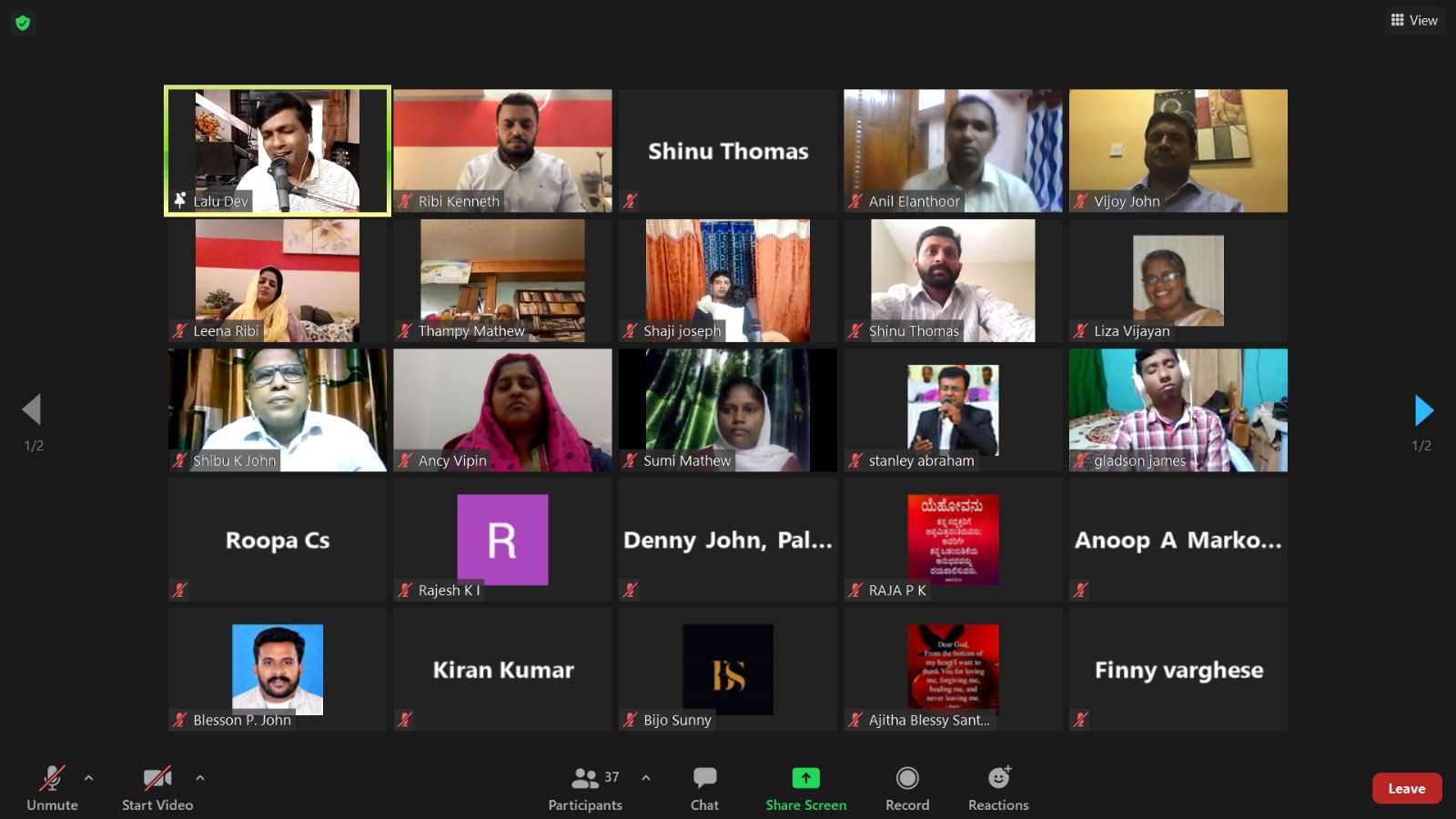Image resolution: width=1456 pixels, height=819 pixels.
Task: Expand video options arrow beside Start Video
Action: click(x=200, y=778)
